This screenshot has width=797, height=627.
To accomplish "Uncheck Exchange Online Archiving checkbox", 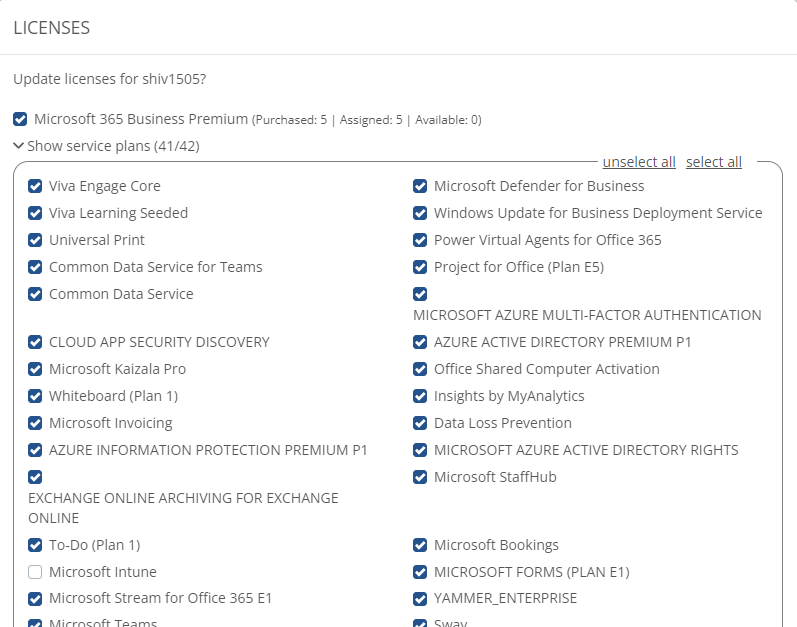I will (x=35, y=477).
